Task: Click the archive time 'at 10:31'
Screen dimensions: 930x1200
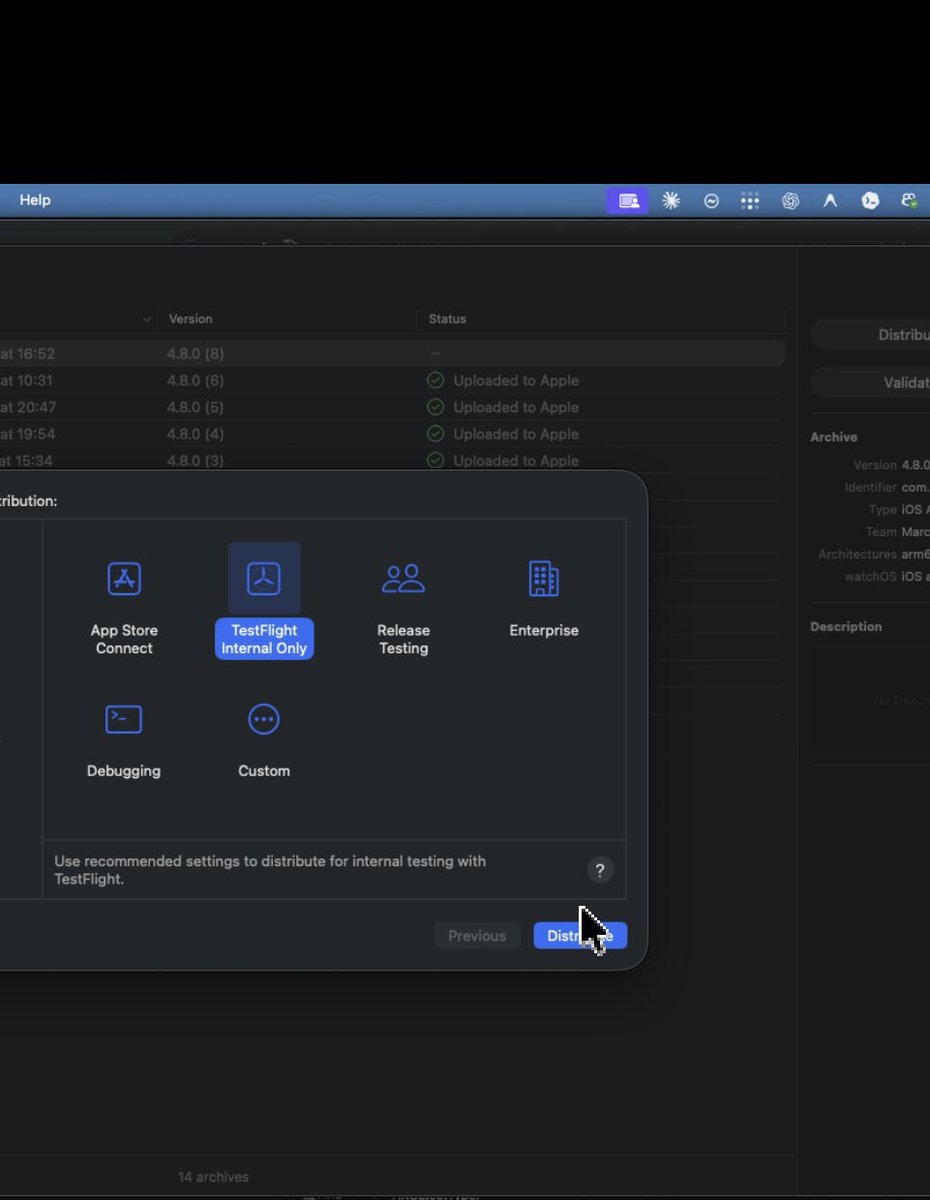Action: pos(27,380)
